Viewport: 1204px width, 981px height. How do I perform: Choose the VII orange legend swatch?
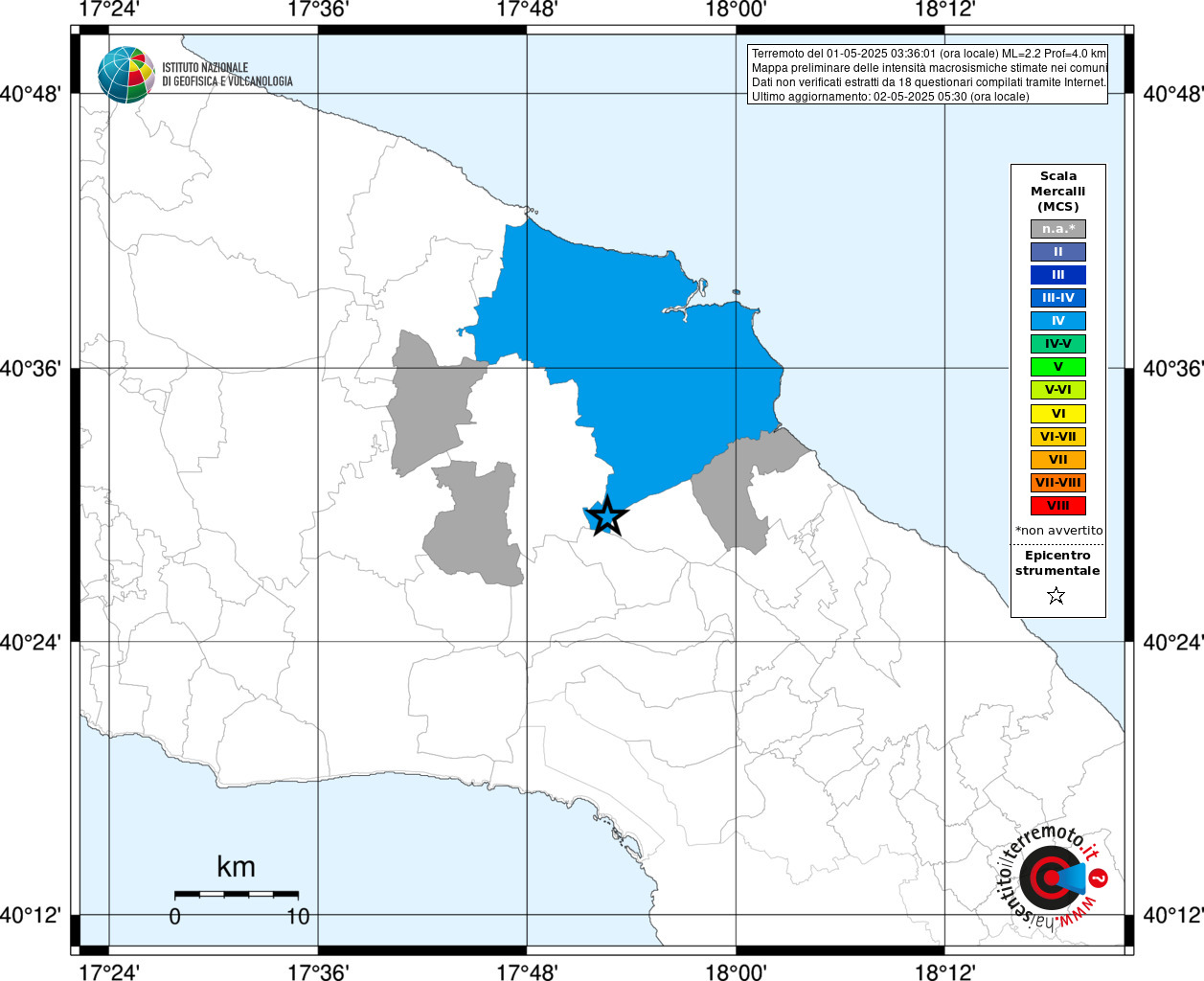tap(1058, 460)
